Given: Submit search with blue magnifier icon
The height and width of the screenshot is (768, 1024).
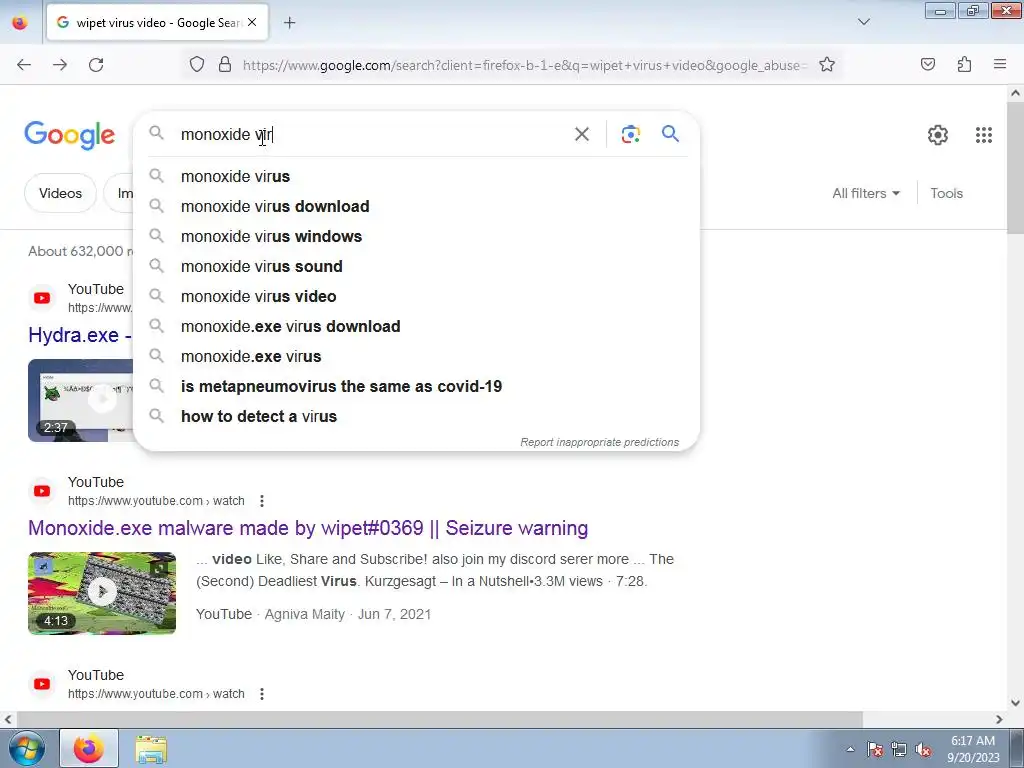Looking at the screenshot, I should pyautogui.click(x=670, y=134).
